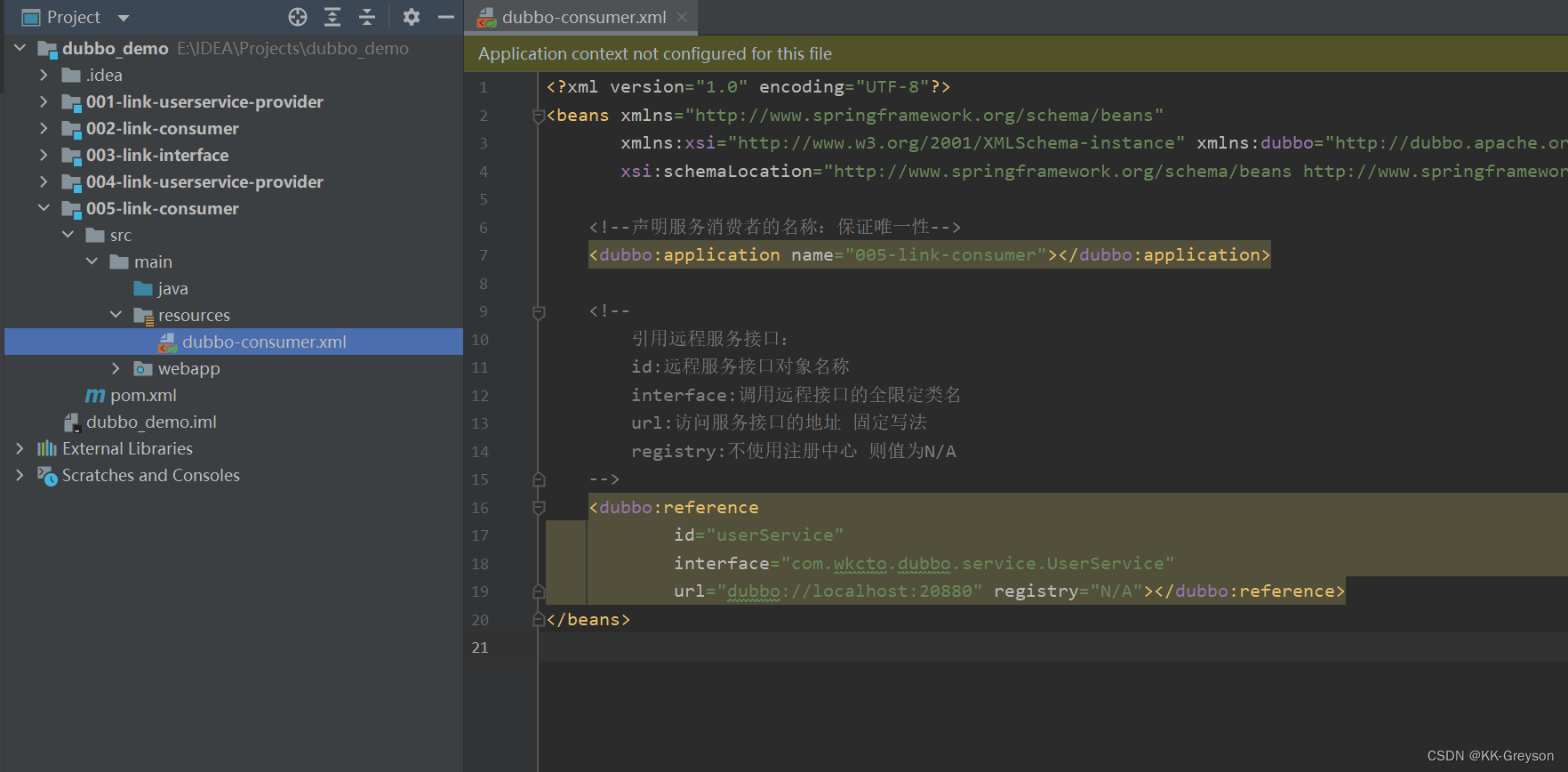Click the Project panel title icon
The height and width of the screenshot is (772, 1568).
point(31,17)
